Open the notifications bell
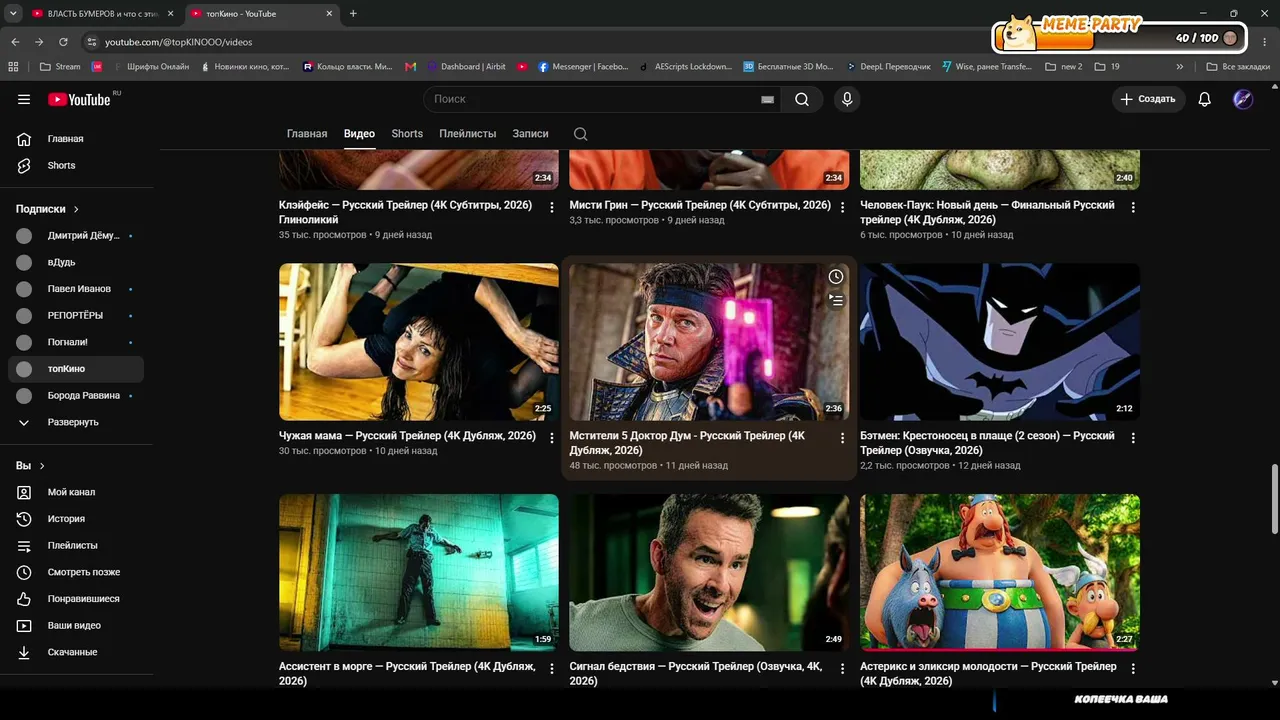Viewport: 1280px width, 720px height. (1205, 99)
